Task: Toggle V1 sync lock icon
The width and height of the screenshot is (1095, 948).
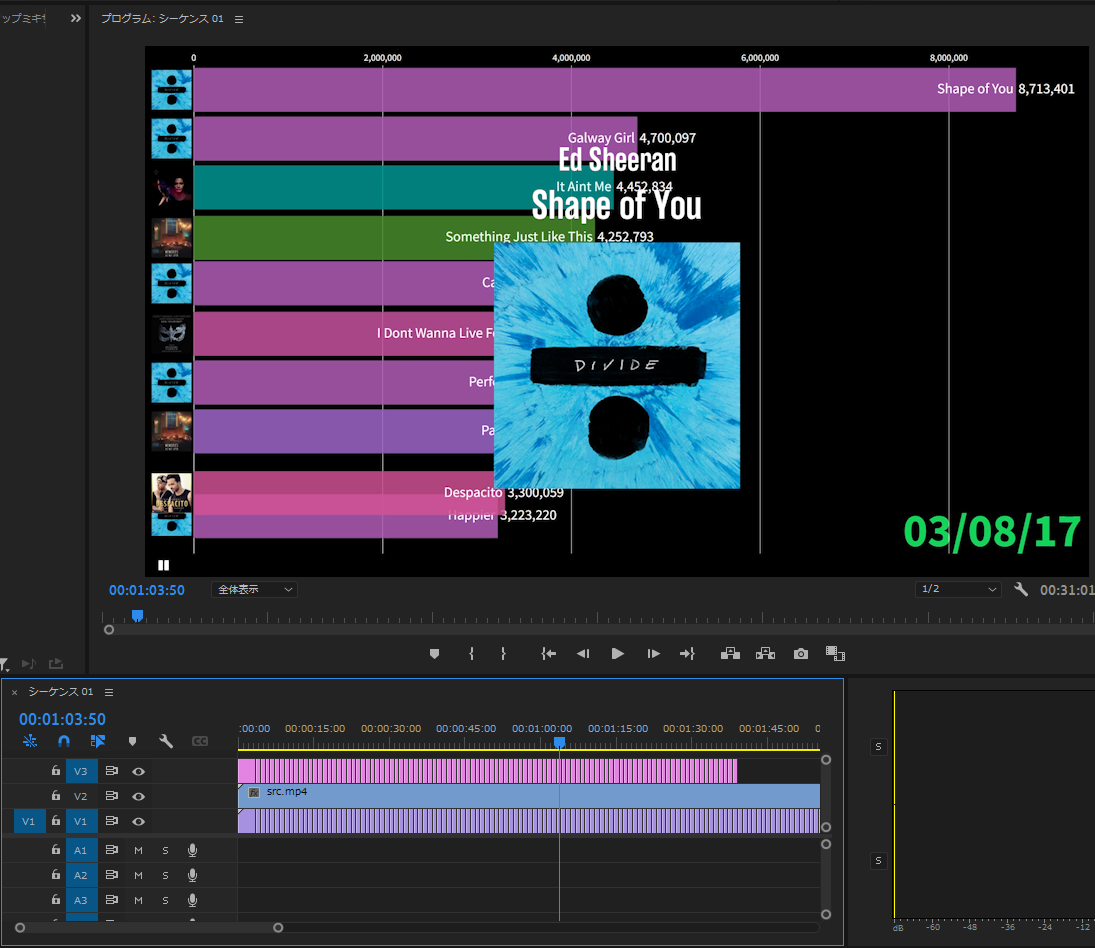Action: (x=111, y=821)
